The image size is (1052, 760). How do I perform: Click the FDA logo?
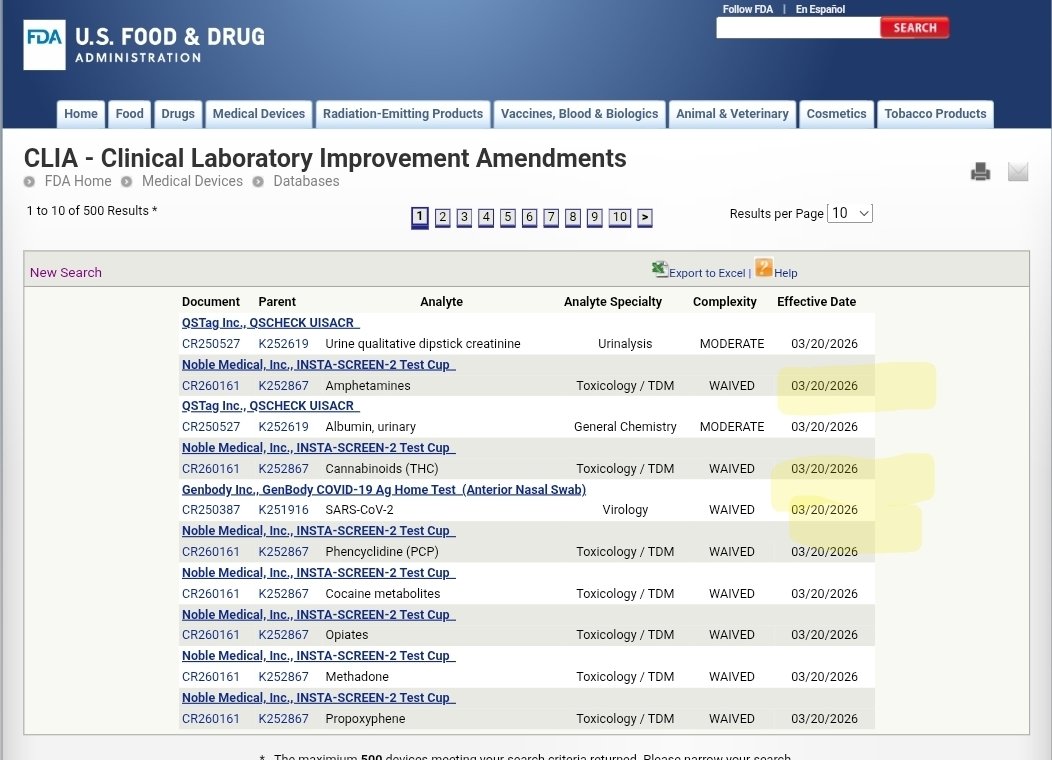(x=44, y=44)
